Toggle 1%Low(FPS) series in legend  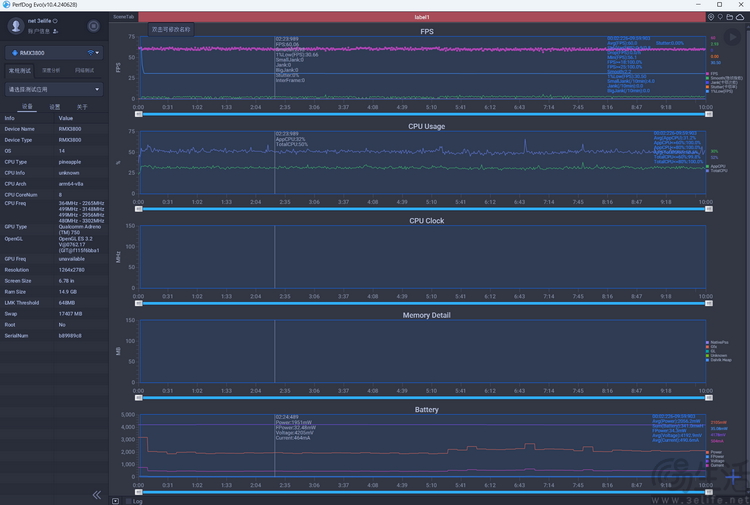pyautogui.click(x=719, y=91)
